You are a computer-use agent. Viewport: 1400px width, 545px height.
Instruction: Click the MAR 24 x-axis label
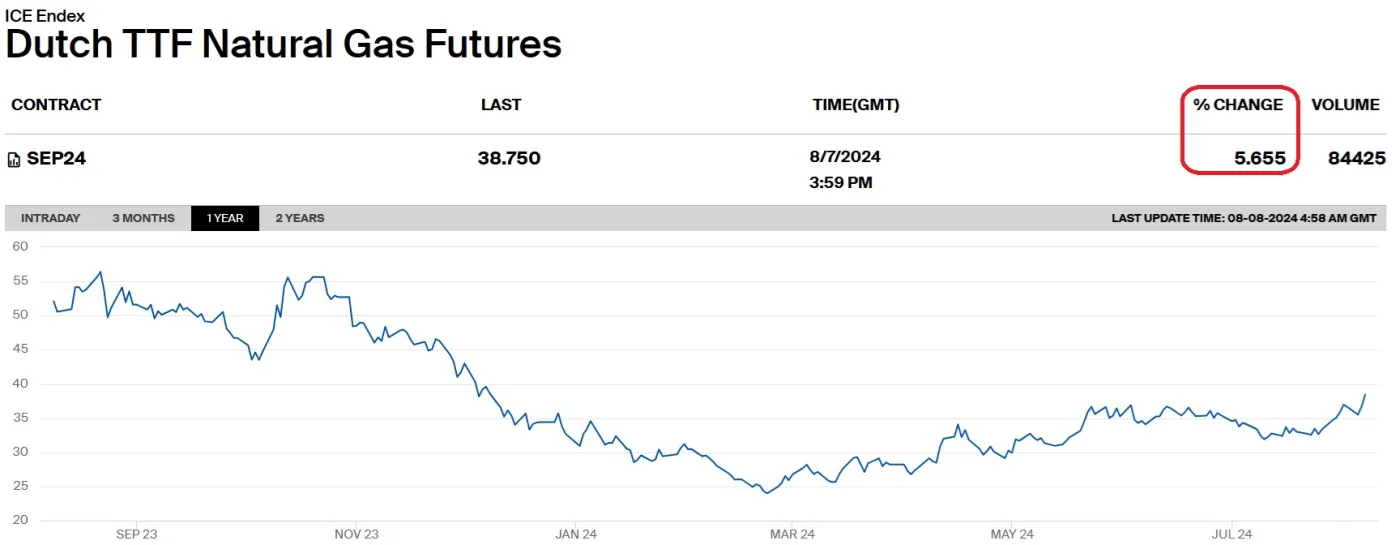794,534
